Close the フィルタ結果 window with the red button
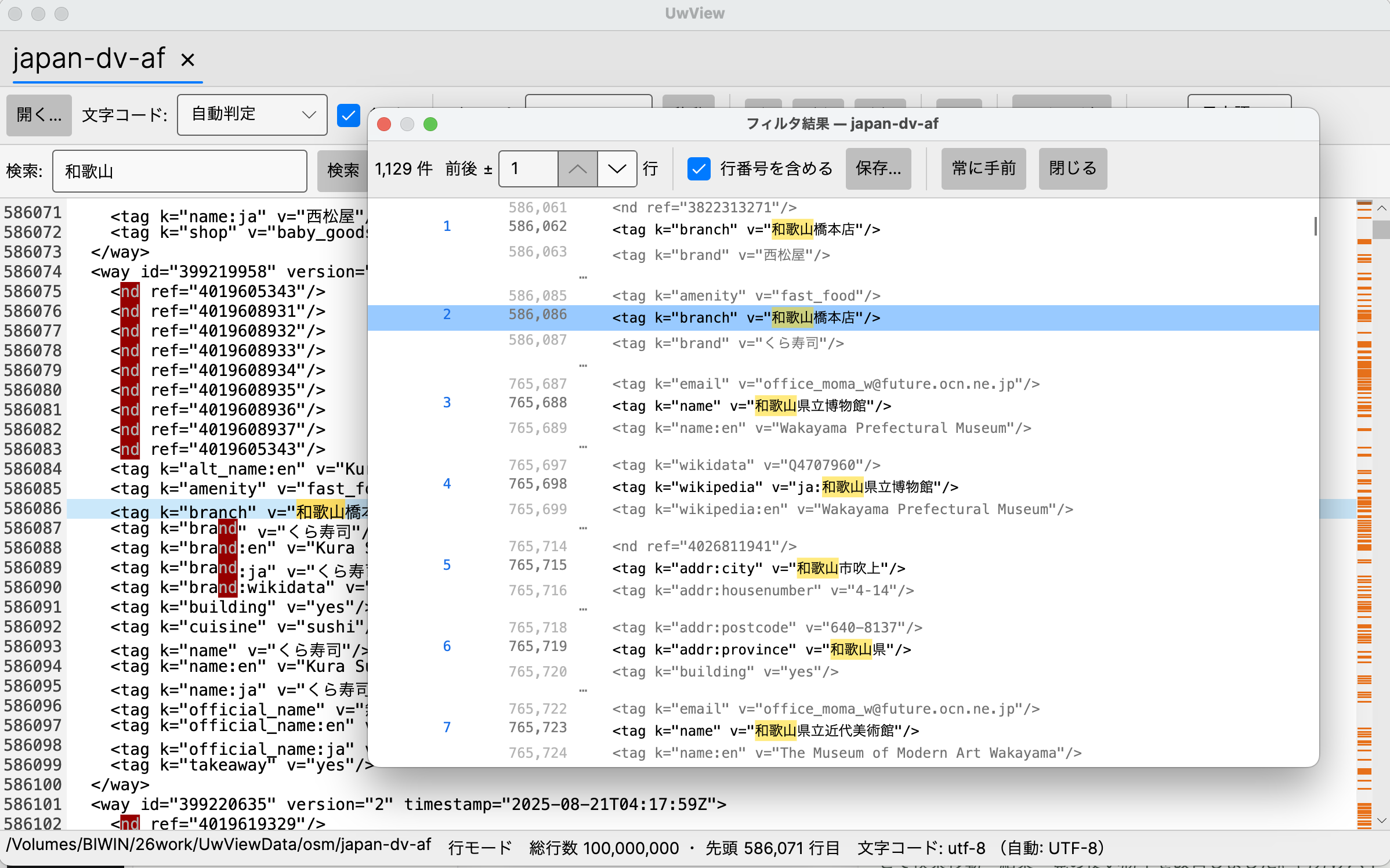The image size is (1390, 868). point(384,124)
